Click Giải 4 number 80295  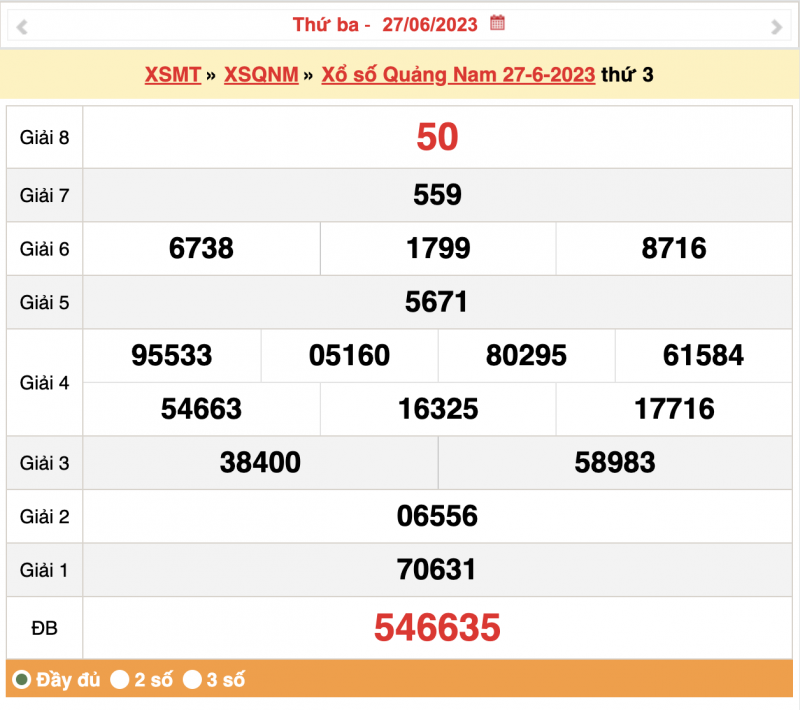[x=526, y=355]
